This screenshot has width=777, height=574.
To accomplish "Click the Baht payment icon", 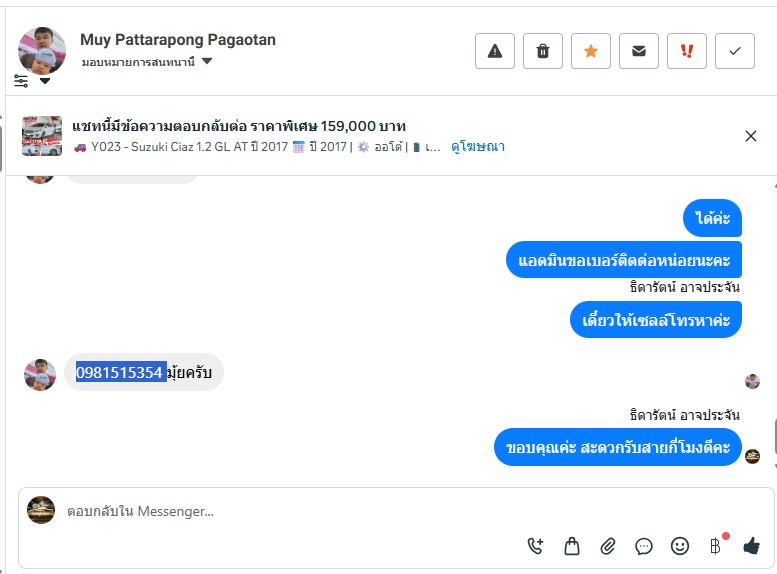I will tap(715, 546).
